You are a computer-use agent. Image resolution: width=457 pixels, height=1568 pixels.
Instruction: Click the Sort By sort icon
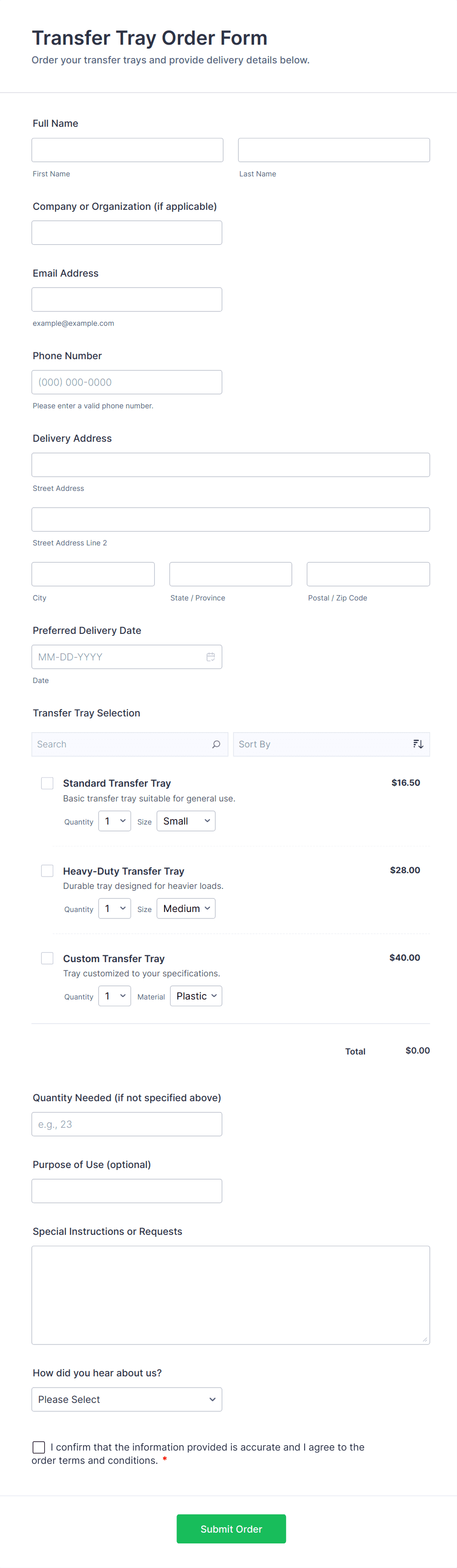coord(418,744)
